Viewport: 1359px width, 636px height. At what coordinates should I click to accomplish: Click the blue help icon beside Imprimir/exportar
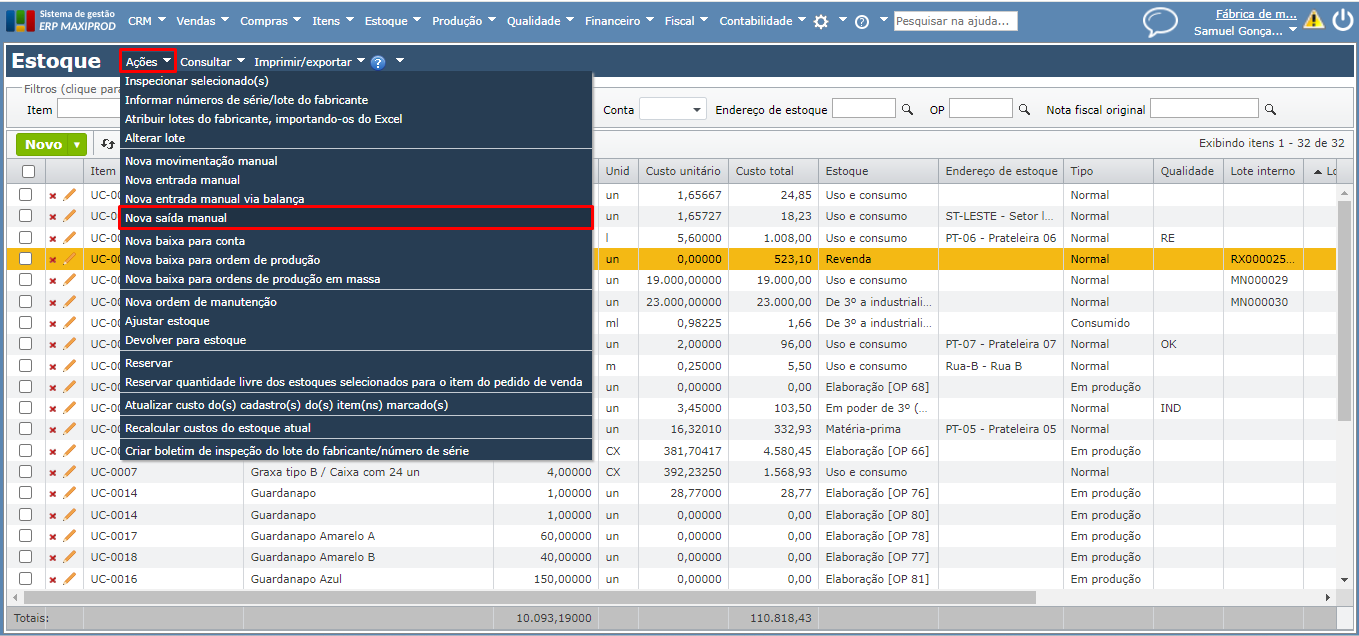[378, 62]
